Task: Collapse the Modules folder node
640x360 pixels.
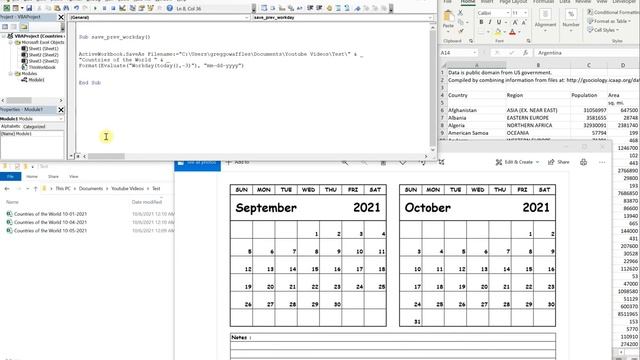Action: pyautogui.click(x=11, y=73)
